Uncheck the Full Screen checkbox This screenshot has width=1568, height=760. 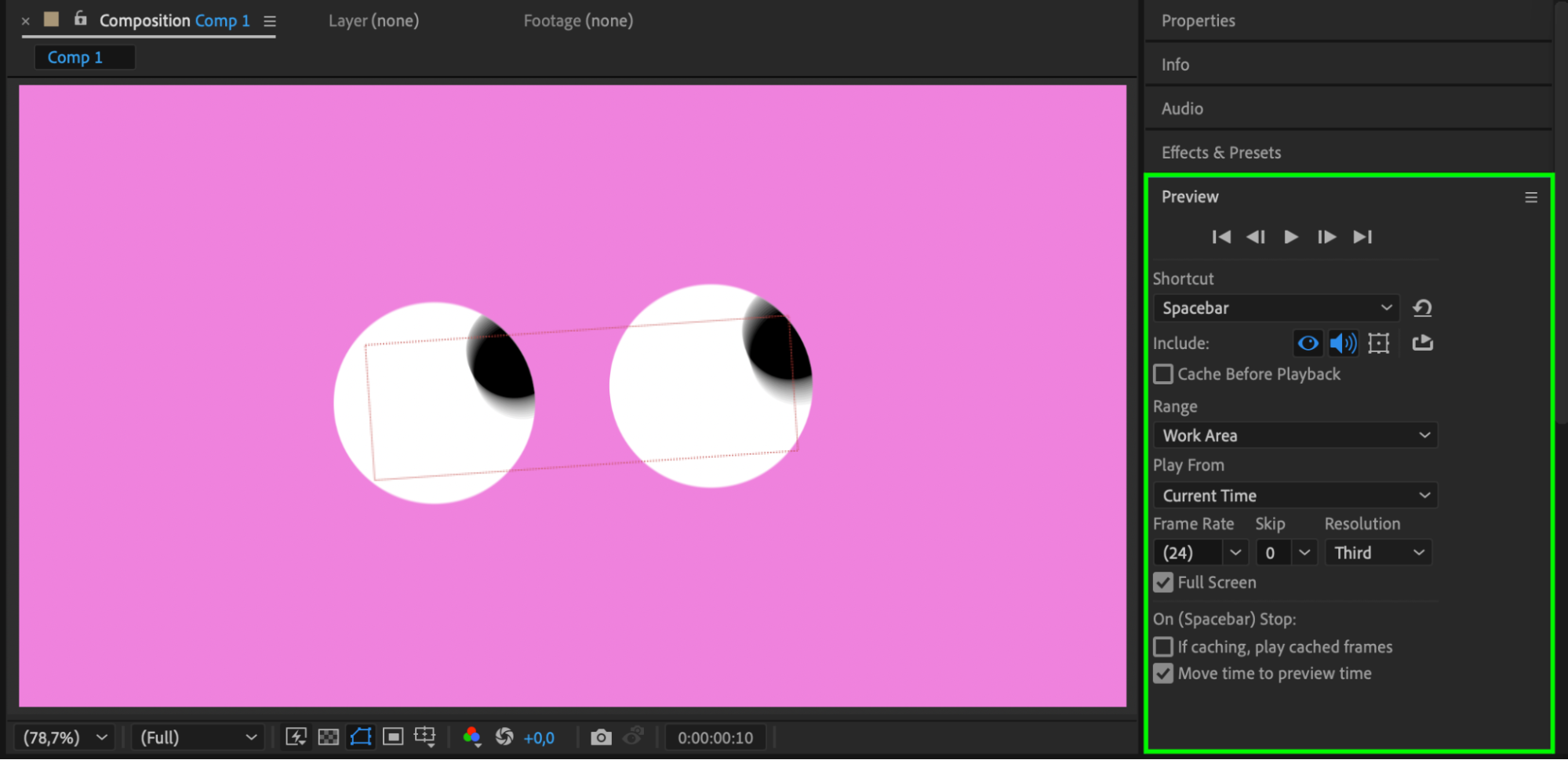pyautogui.click(x=1163, y=583)
